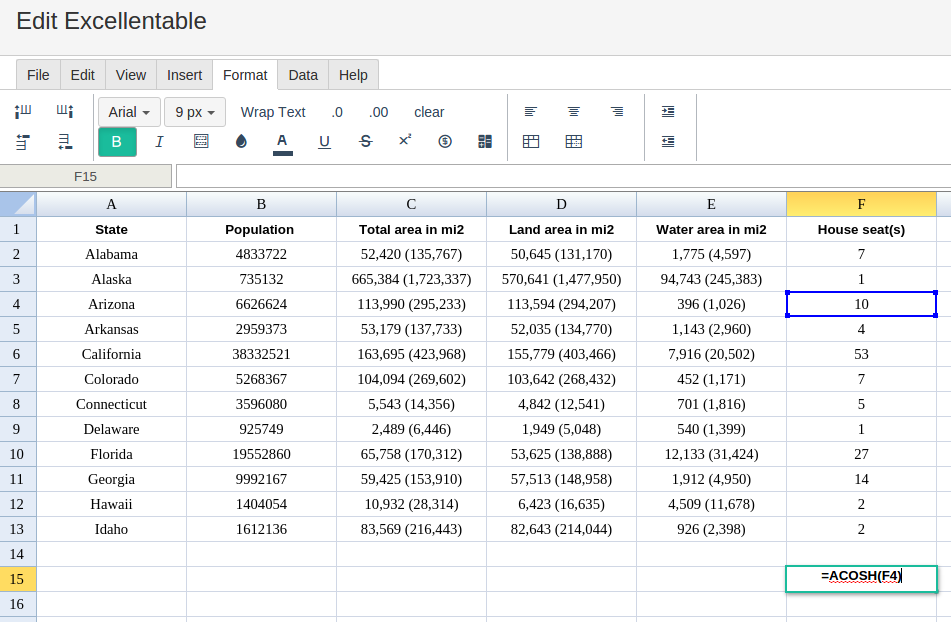The image size is (951, 622).
Task: Toggle italic text style
Action: coord(159,142)
